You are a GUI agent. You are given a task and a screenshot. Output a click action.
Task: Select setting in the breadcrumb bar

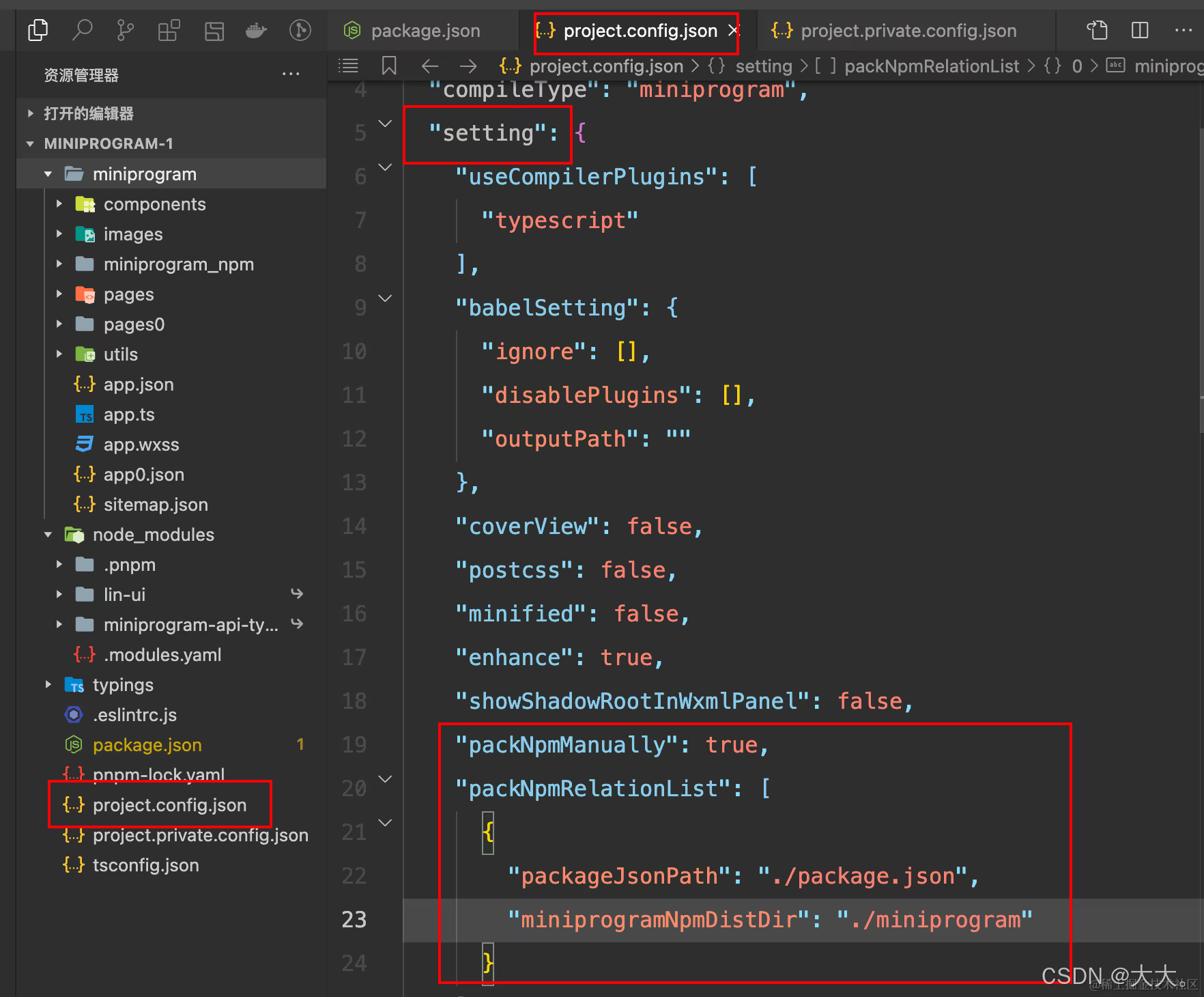pos(763,66)
